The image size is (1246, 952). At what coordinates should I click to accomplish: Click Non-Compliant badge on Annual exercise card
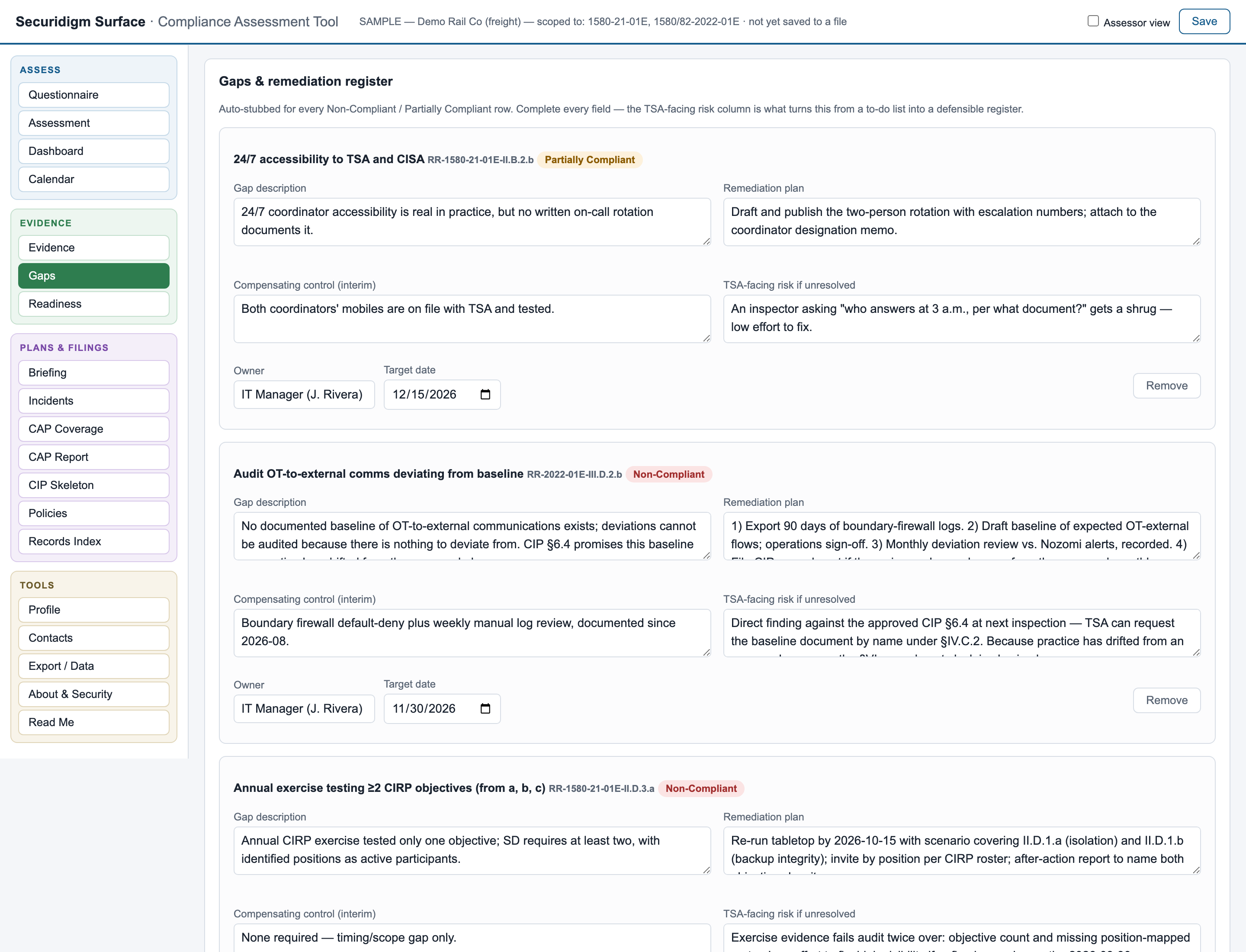click(x=701, y=788)
